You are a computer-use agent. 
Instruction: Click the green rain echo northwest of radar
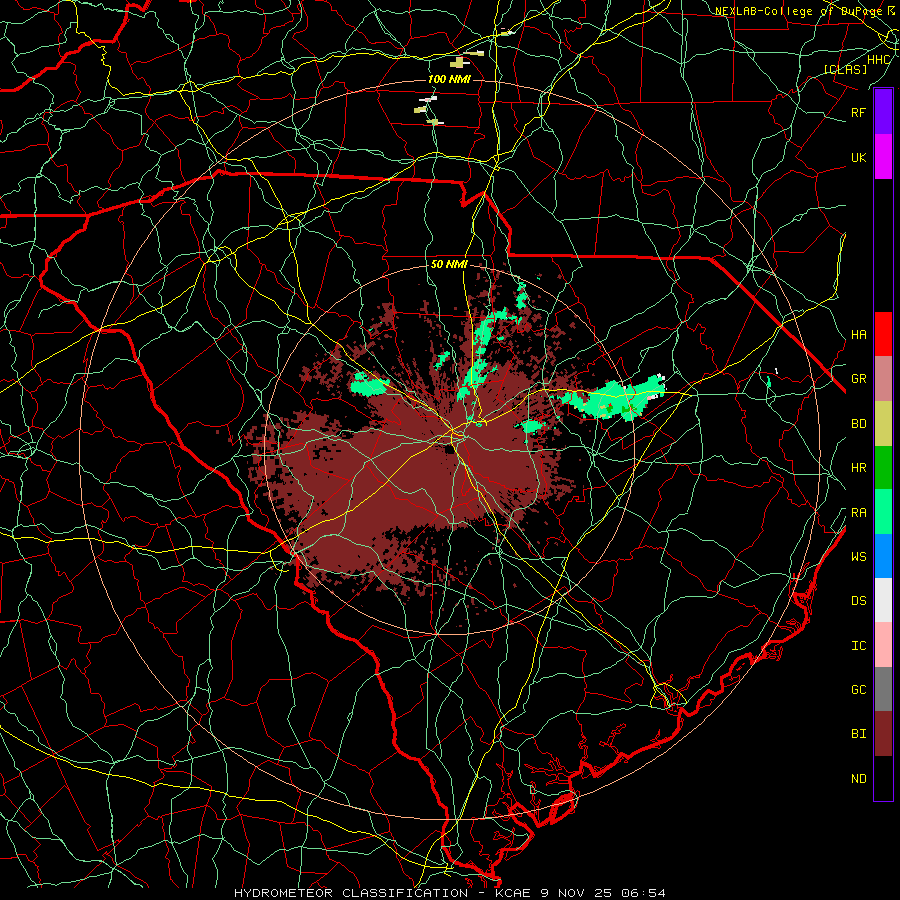coord(369,384)
